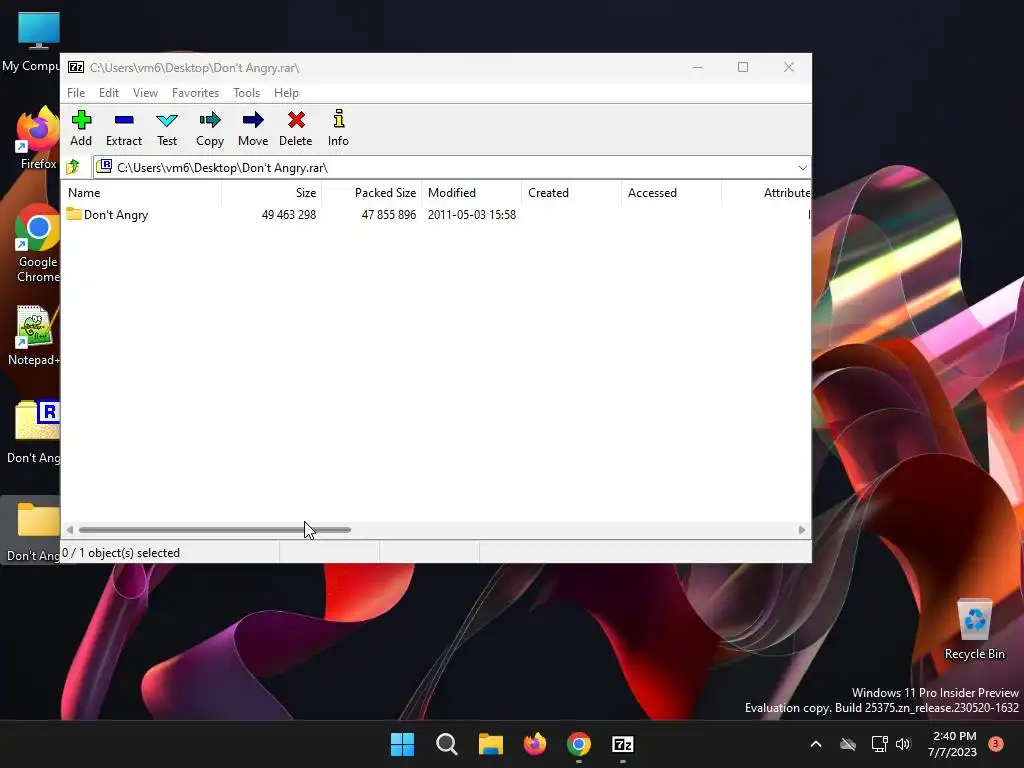Viewport: 1024px width, 768px height.
Task: Click the address path input field
Action: pyautogui.click(x=451, y=168)
